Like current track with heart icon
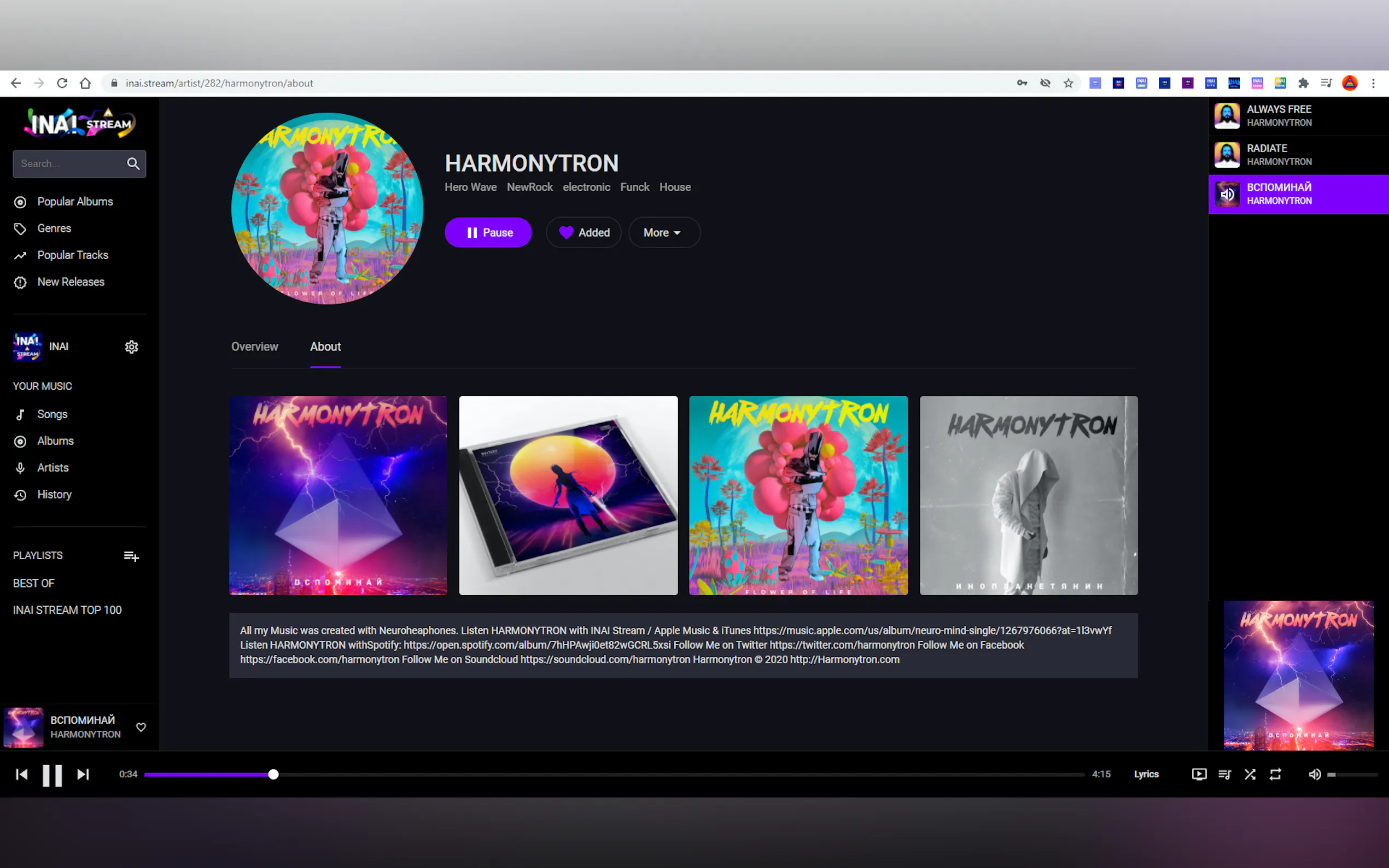The height and width of the screenshot is (868, 1389). click(x=141, y=727)
